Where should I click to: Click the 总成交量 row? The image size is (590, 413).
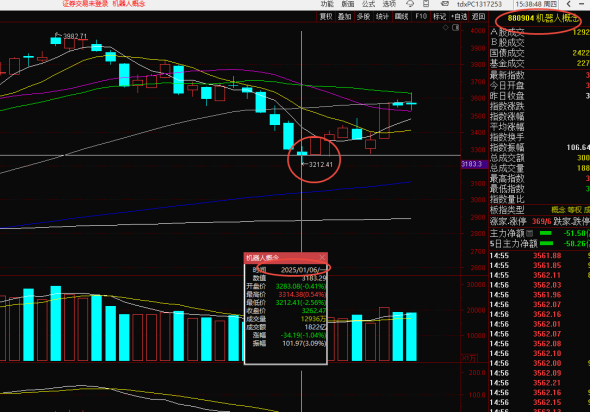(x=540, y=168)
